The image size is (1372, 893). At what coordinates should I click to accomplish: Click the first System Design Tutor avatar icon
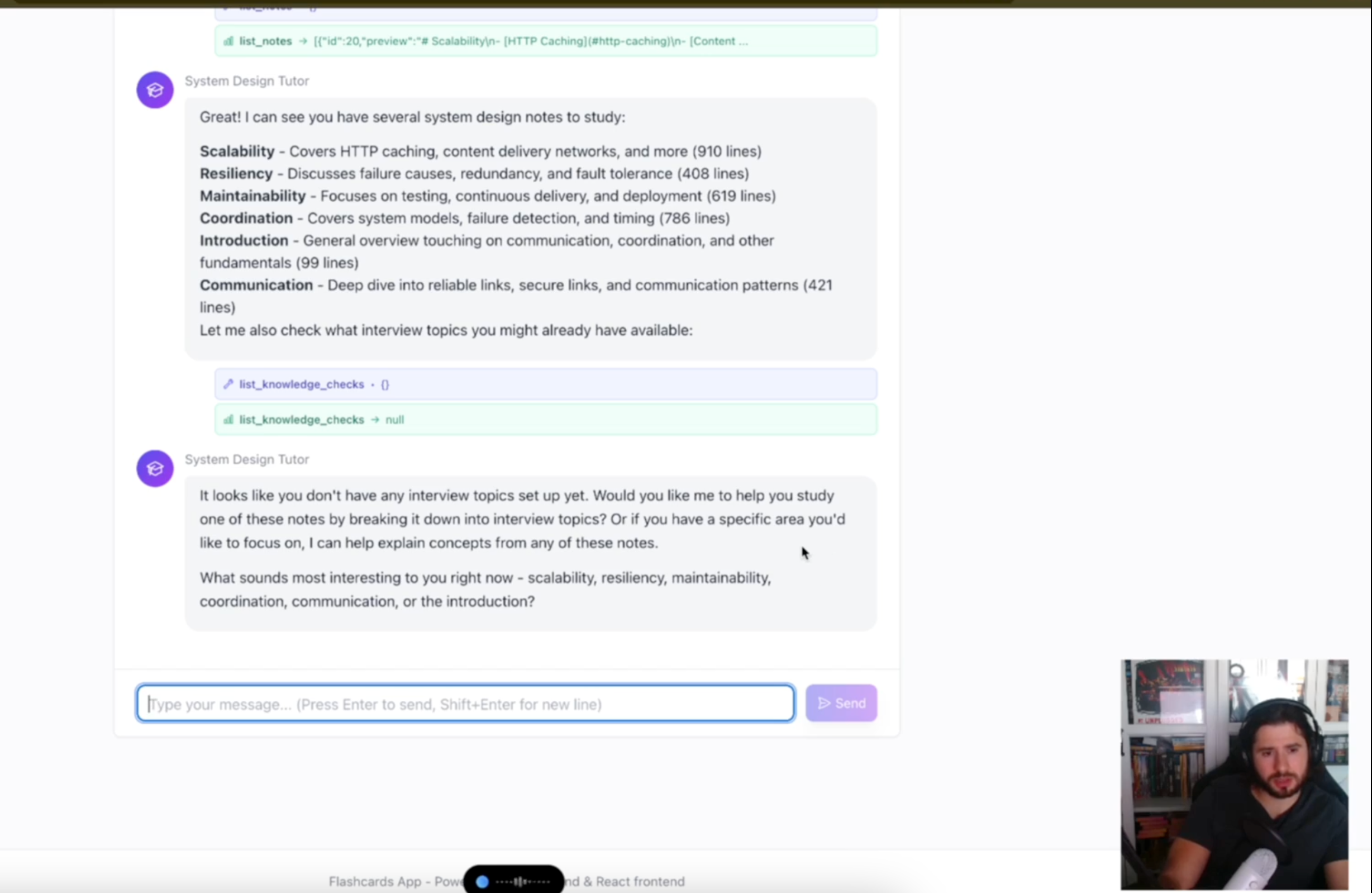(155, 90)
